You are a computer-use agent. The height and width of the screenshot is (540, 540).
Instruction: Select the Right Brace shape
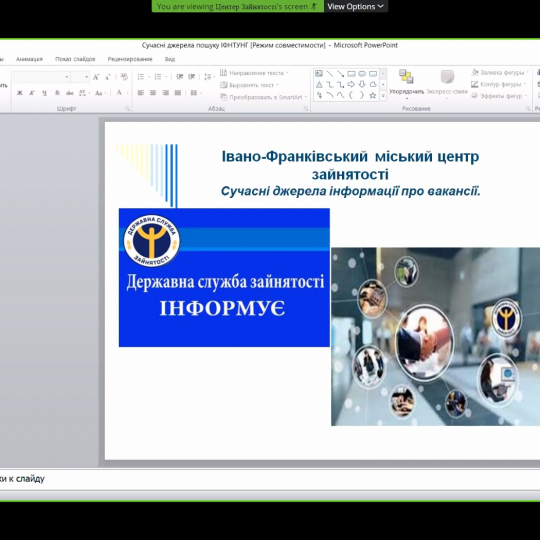pos(362,95)
